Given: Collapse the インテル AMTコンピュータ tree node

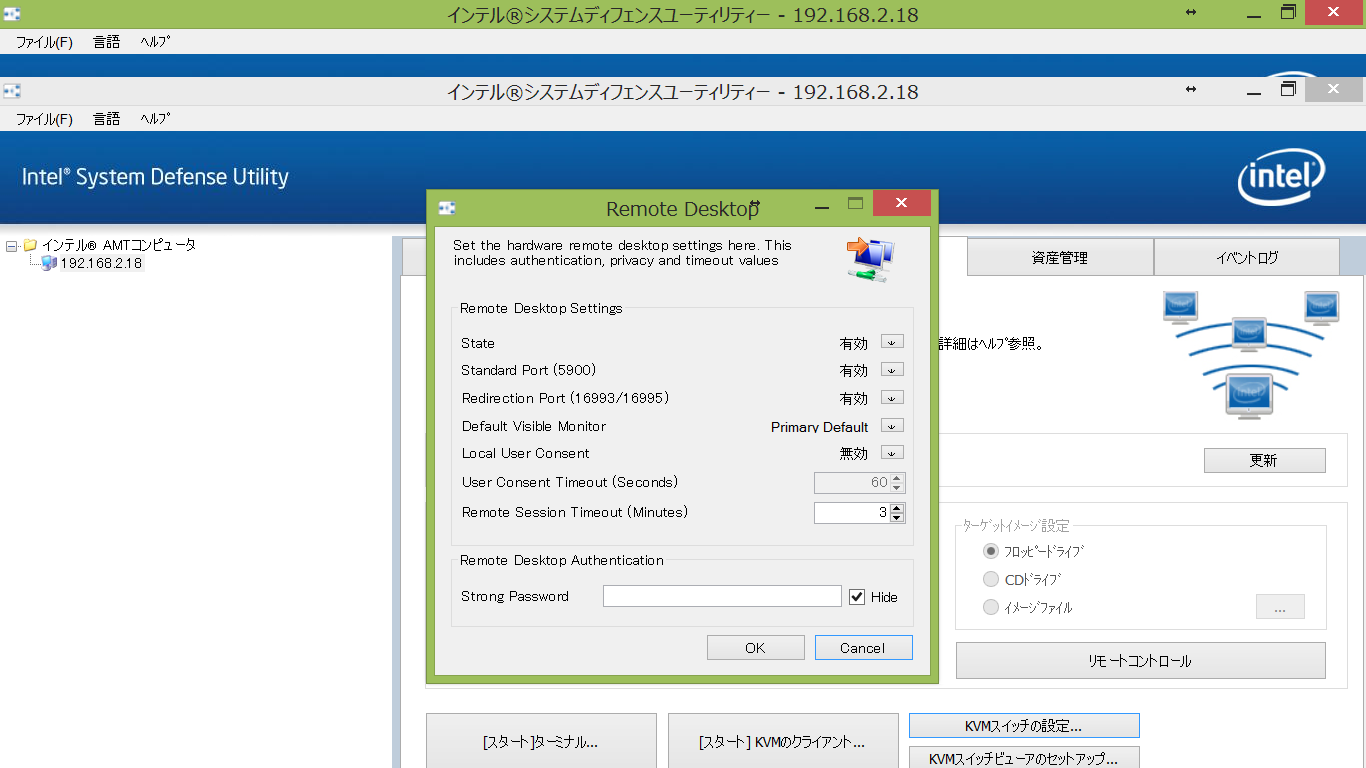Looking at the screenshot, I should click(11, 245).
